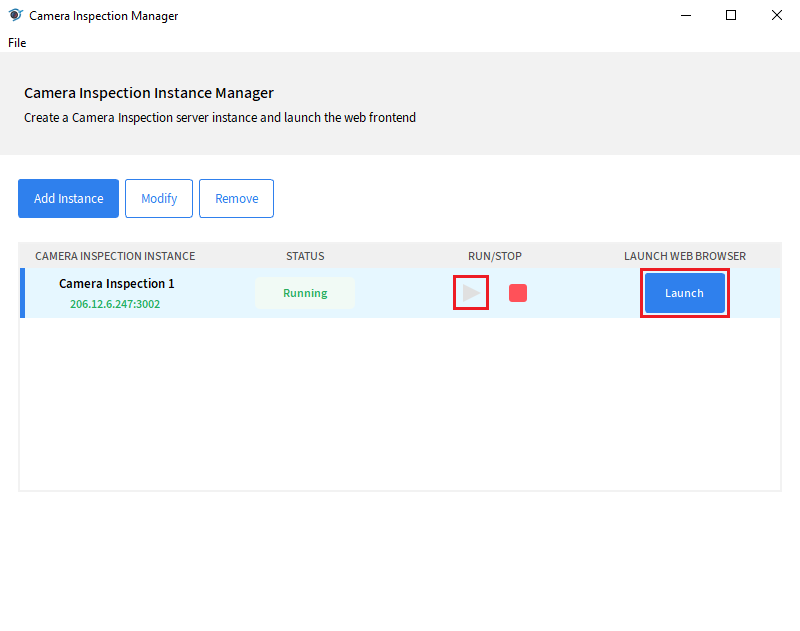Image resolution: width=800 pixels, height=631 pixels.
Task: Stop Camera Inspection 1 with red square
Action: pos(518,293)
